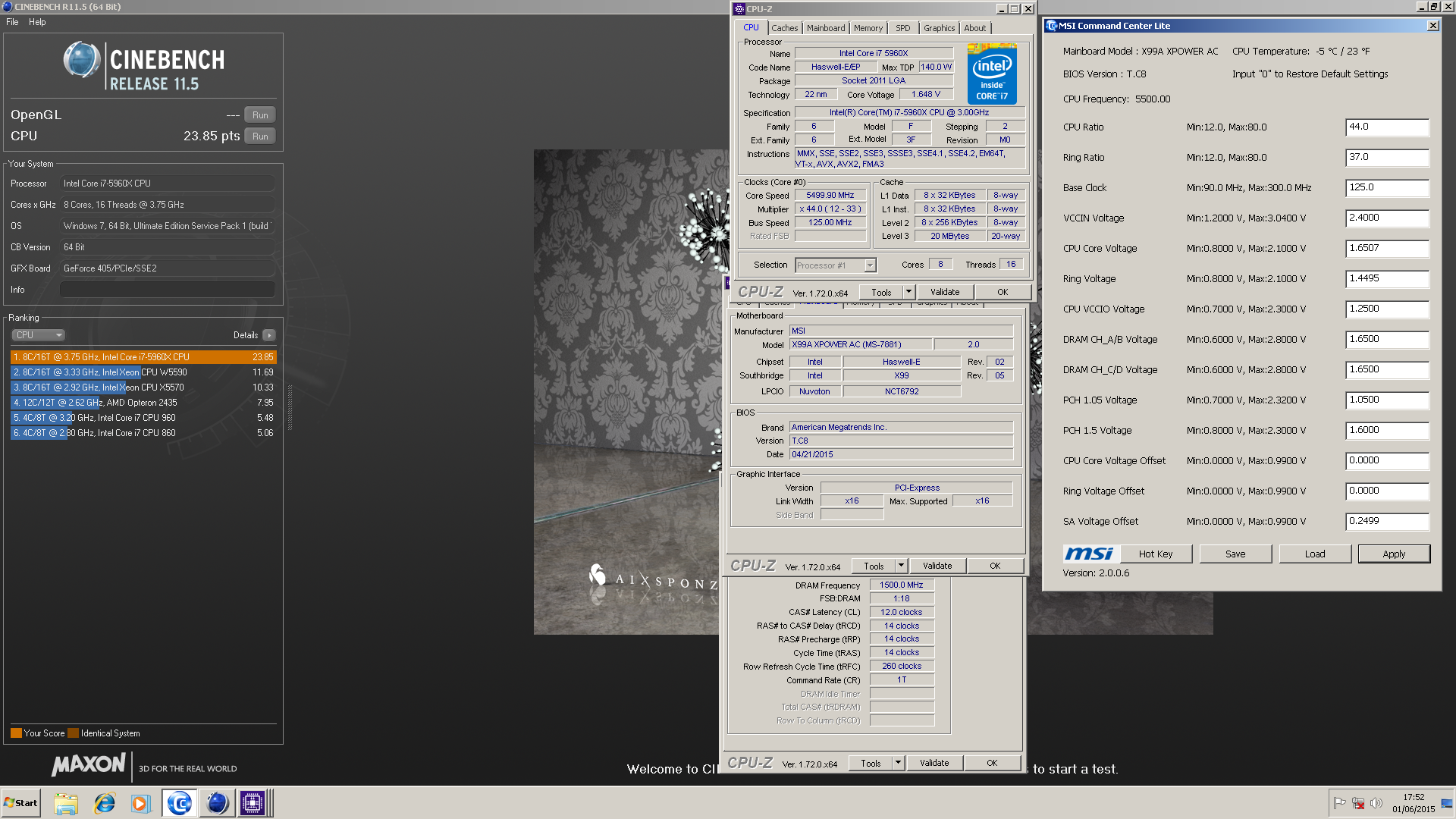
Task: Switch to MSI Command Center taskbar icon
Action: [180, 803]
